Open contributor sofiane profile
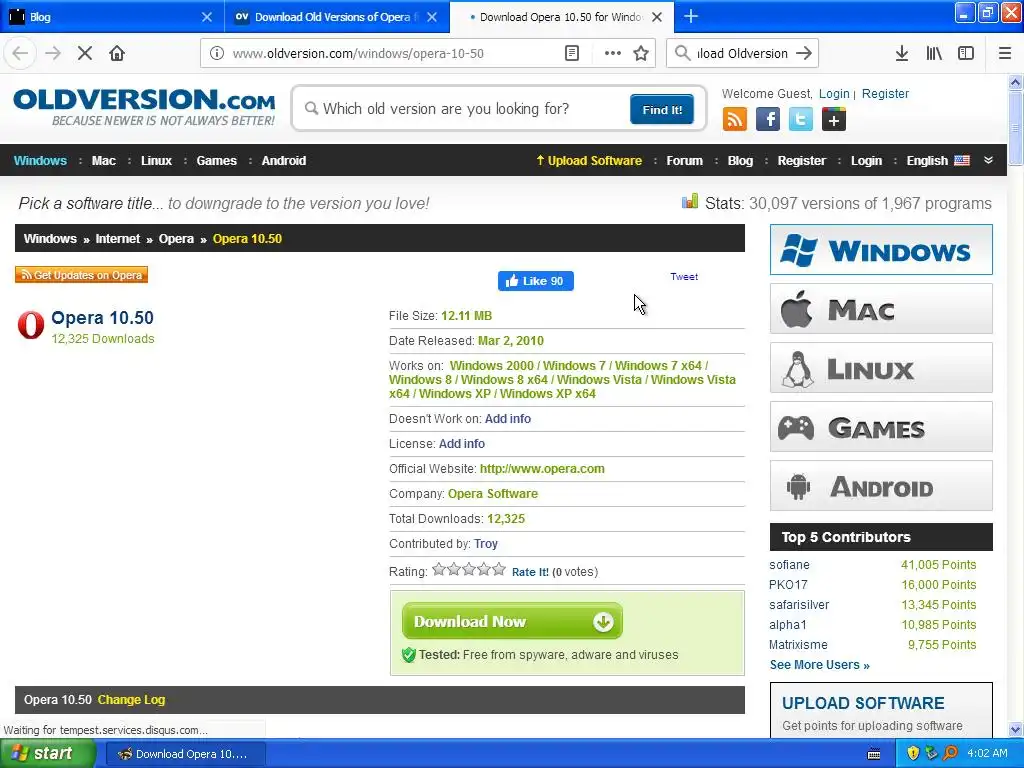This screenshot has height=768, width=1024. click(789, 565)
